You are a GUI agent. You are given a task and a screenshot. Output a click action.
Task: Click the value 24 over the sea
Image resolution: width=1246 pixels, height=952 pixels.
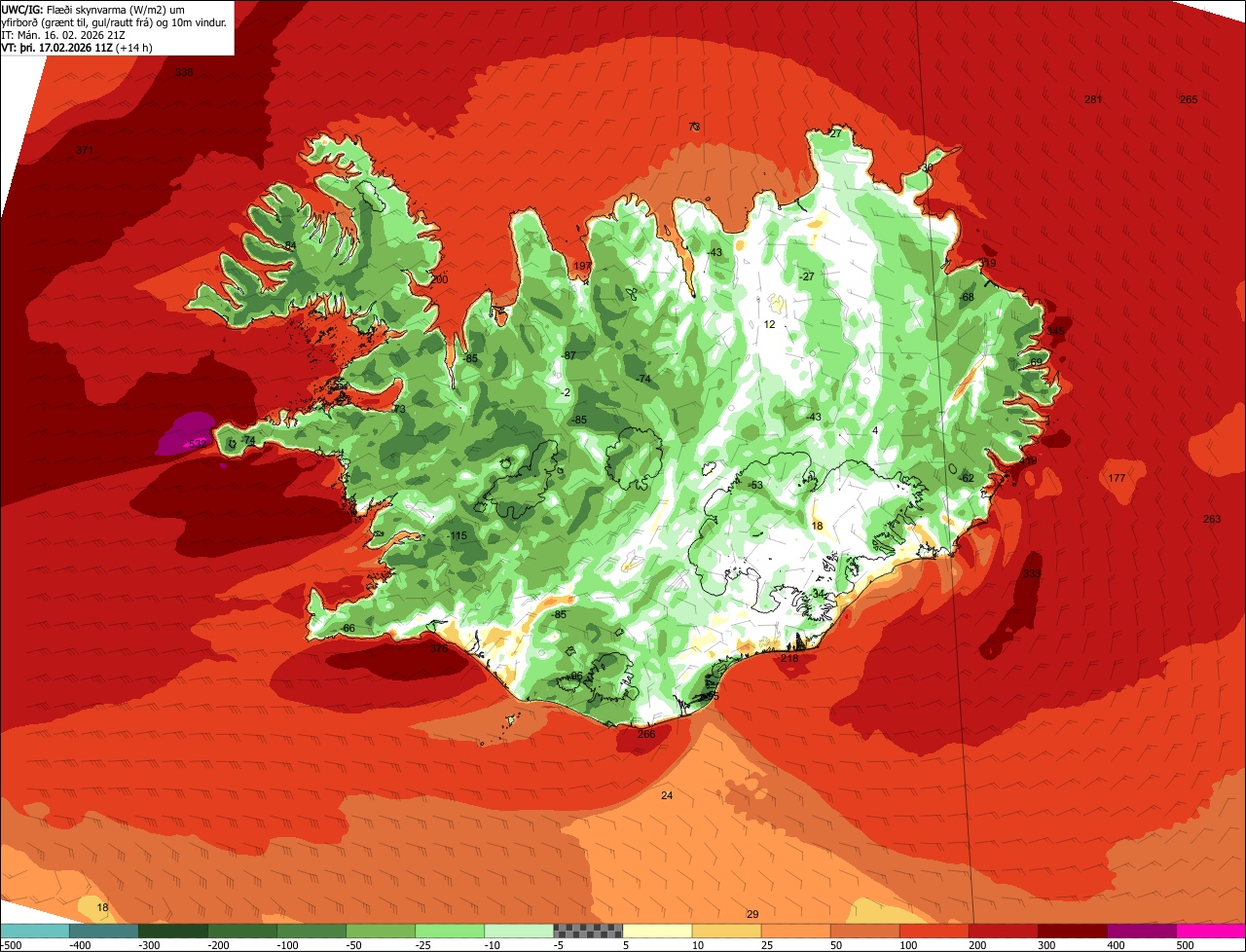pyautogui.click(x=667, y=796)
